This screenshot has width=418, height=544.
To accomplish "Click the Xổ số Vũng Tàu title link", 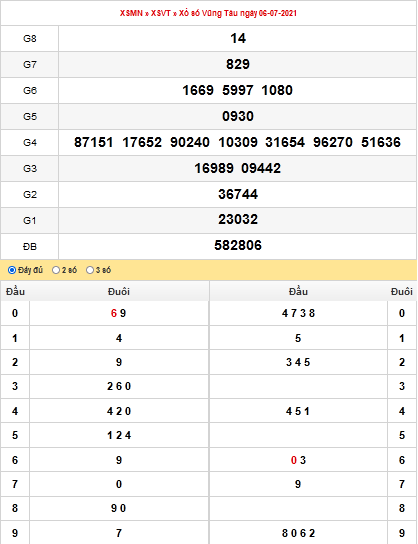I will (238, 13).
